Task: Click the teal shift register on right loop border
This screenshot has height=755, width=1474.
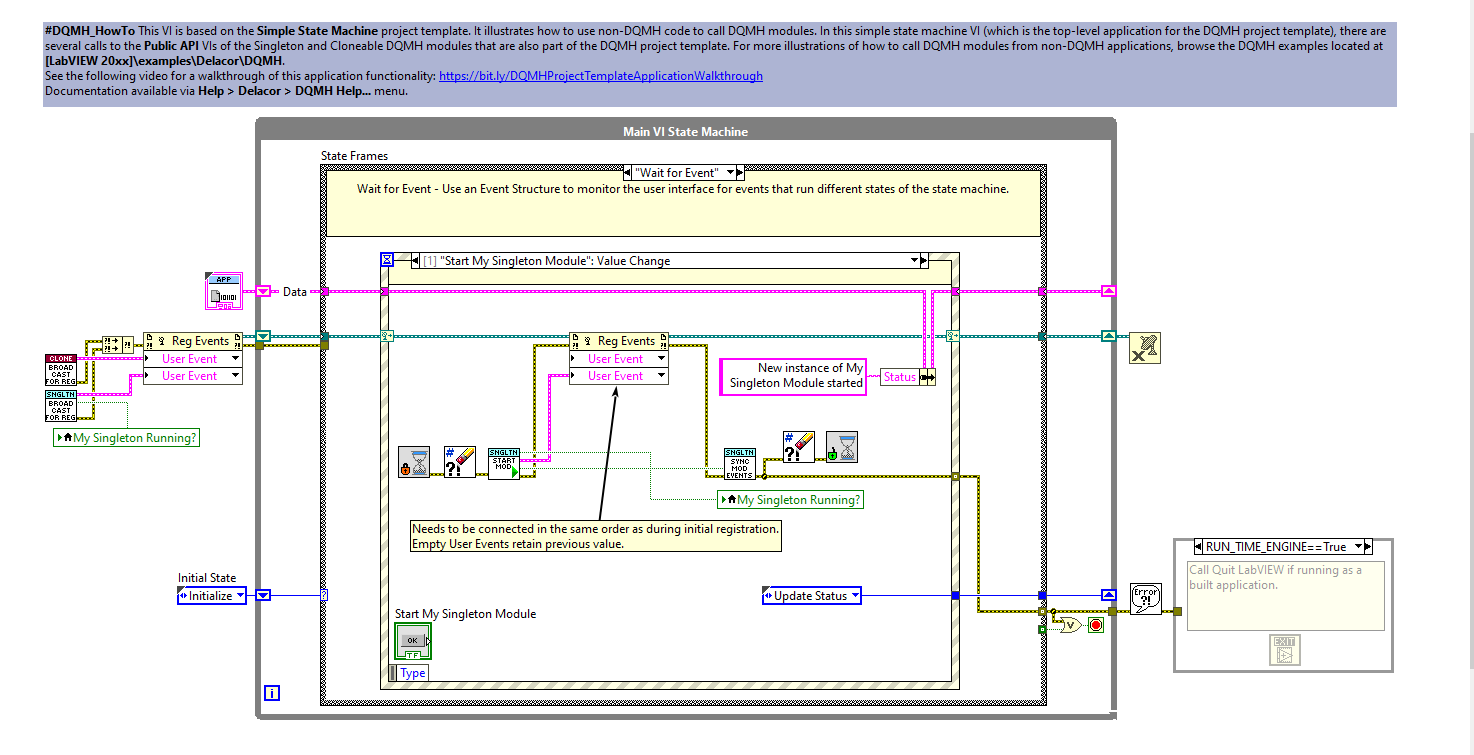Action: (x=1108, y=336)
